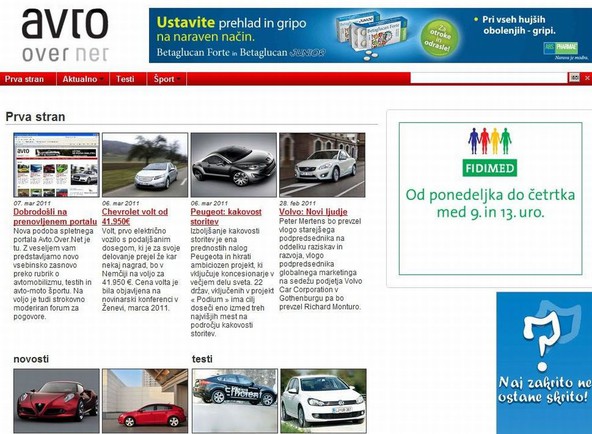Click the '07. mar 2011' date text
Image resolution: width=592 pixels, height=434 pixels.
32,203
